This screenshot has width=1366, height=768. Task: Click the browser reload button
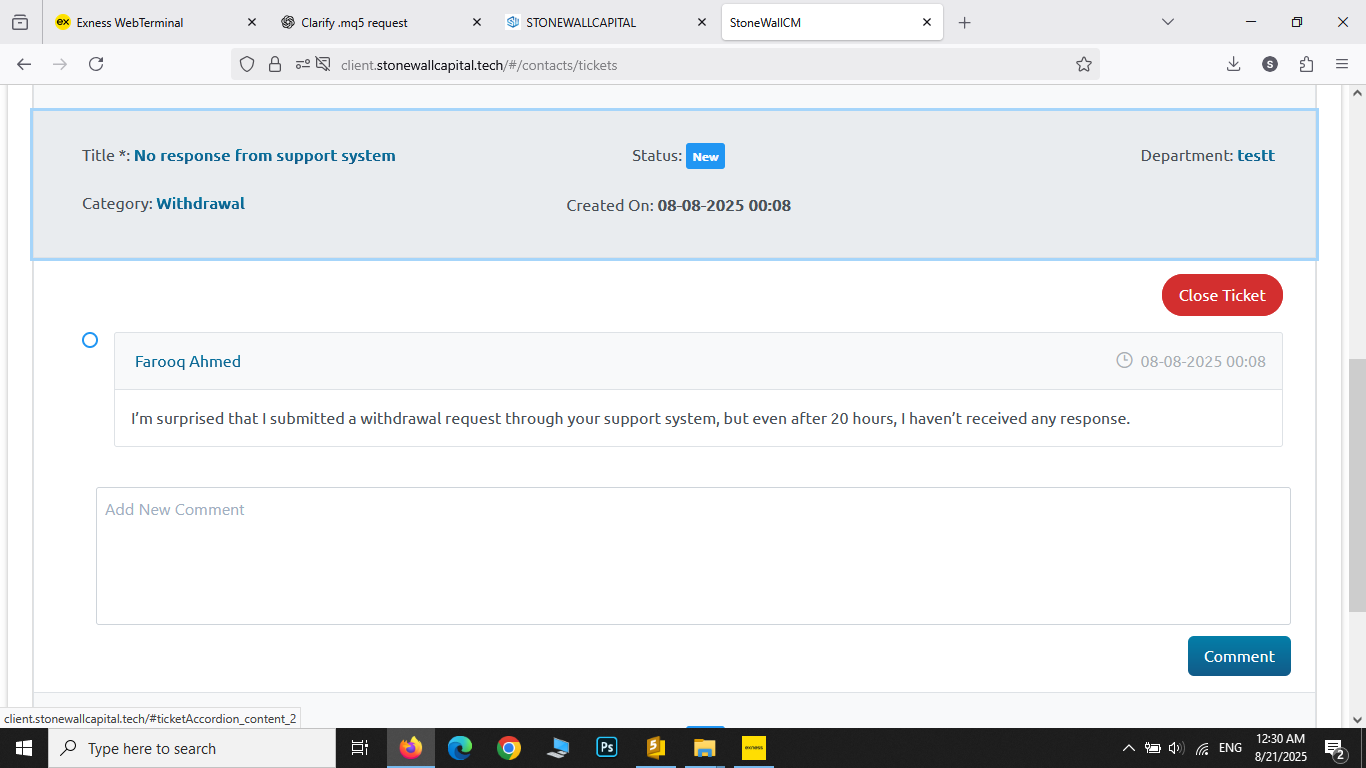click(x=96, y=64)
